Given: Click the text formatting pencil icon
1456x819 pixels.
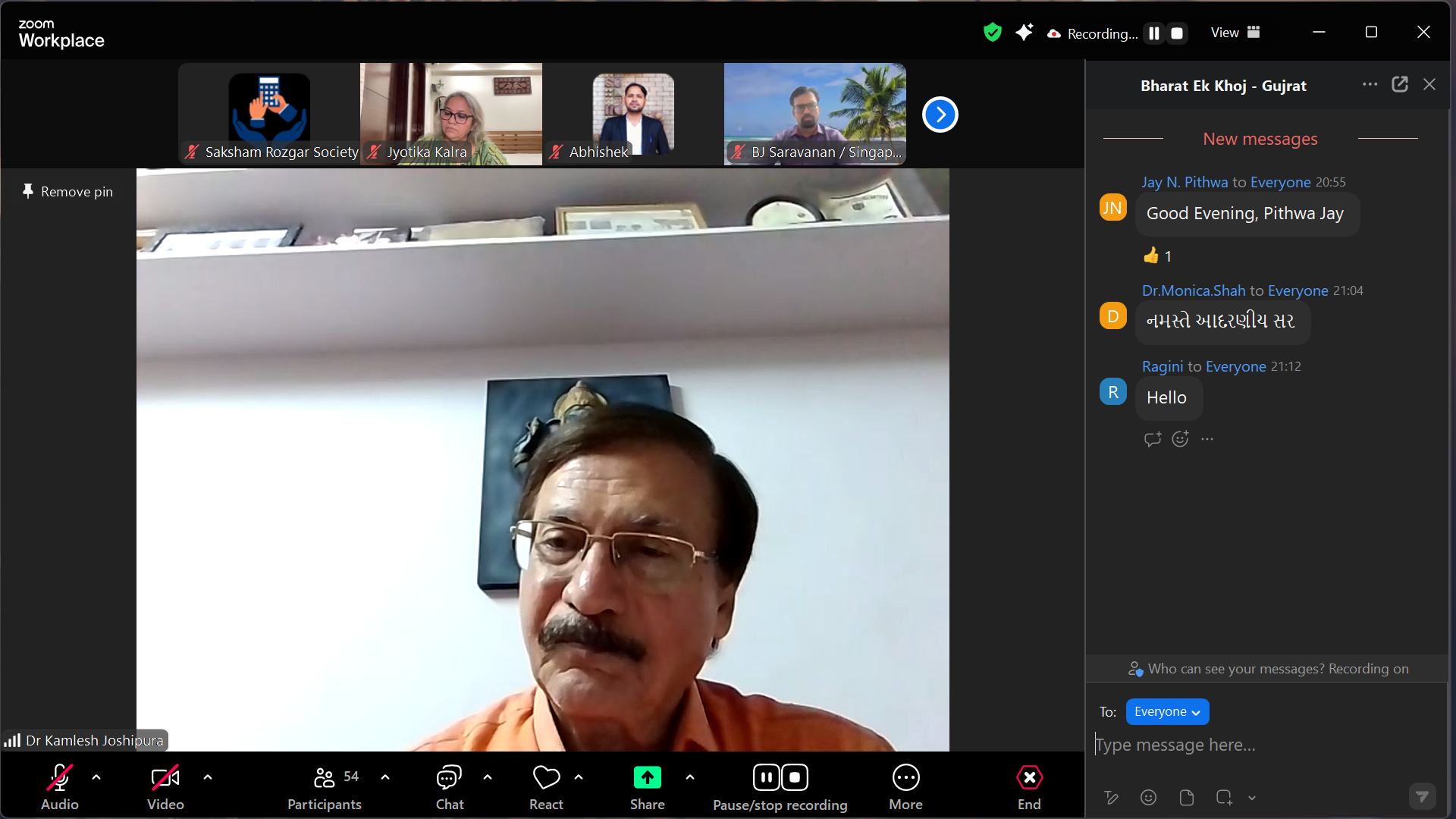Looking at the screenshot, I should pyautogui.click(x=1111, y=797).
